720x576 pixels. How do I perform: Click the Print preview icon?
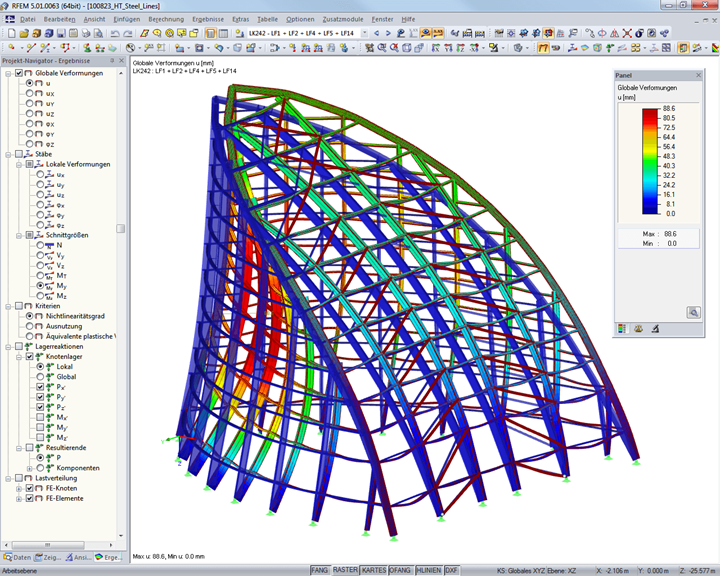pyautogui.click(x=99, y=33)
